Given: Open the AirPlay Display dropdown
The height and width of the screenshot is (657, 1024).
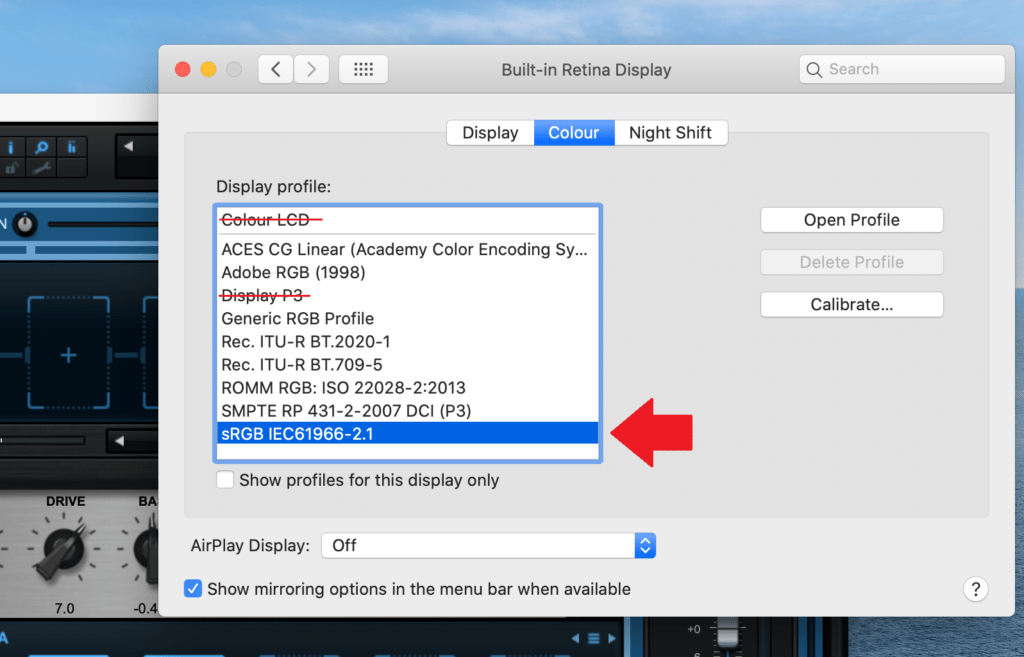Looking at the screenshot, I should 488,545.
